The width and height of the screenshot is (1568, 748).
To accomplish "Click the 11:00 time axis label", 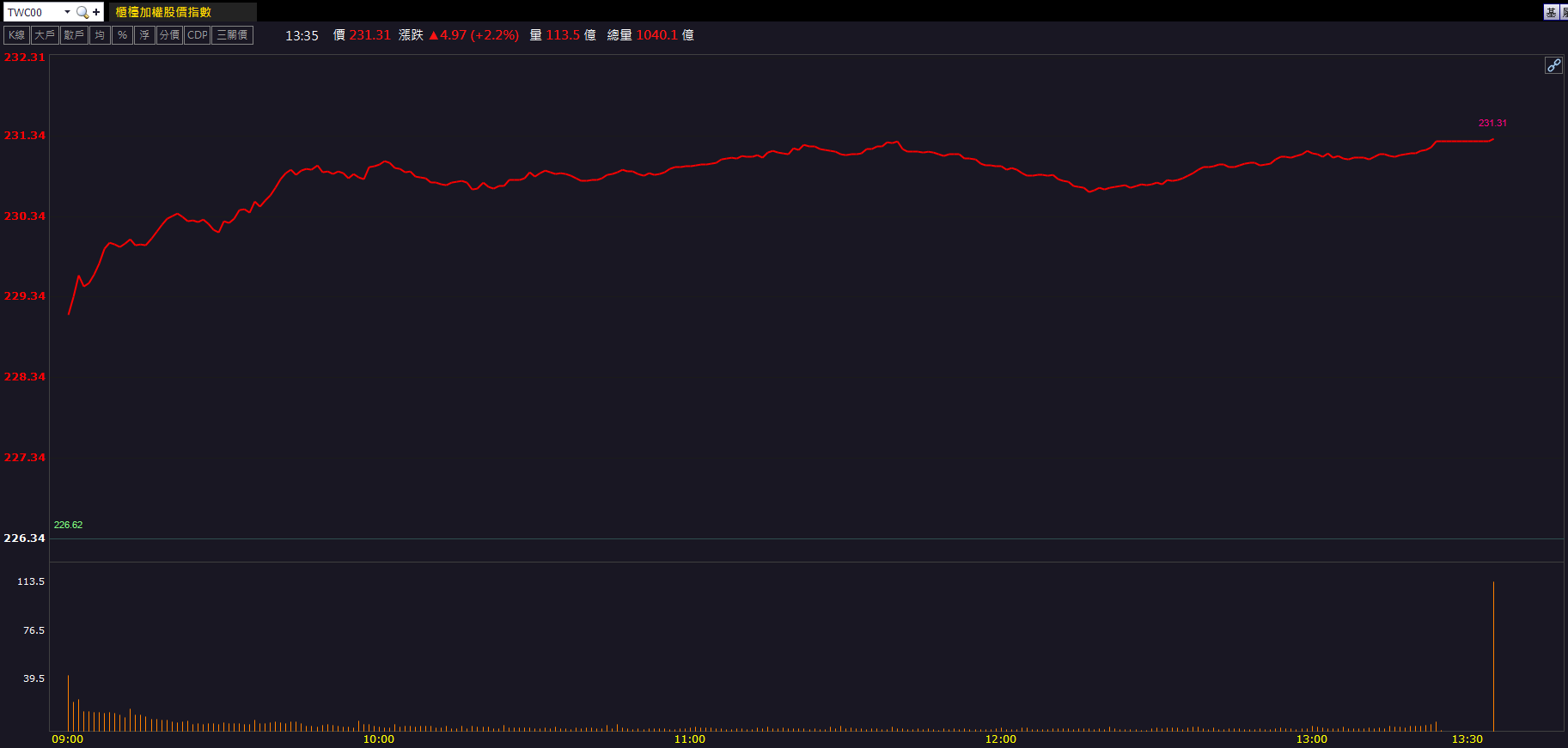I will (690, 739).
